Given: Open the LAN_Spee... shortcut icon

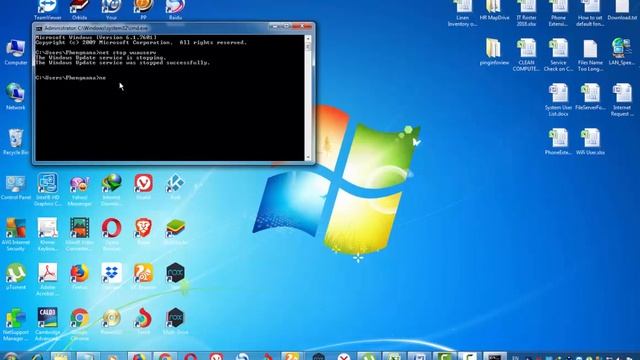Looking at the screenshot, I should pos(622,51).
